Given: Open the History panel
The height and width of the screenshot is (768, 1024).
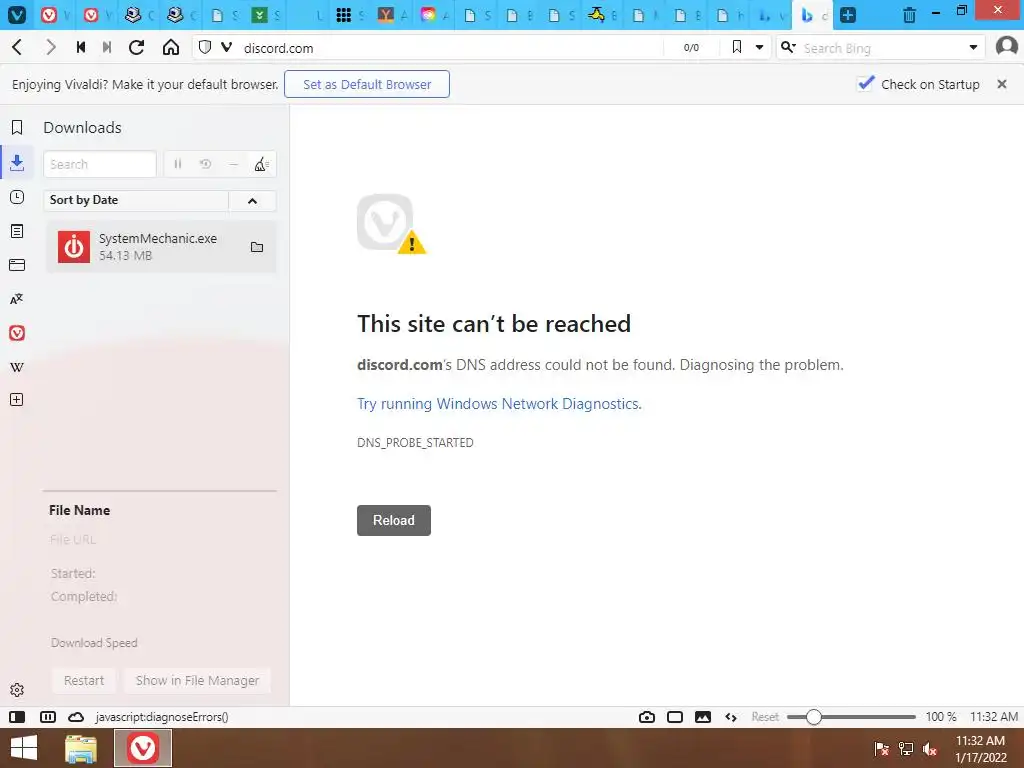Looking at the screenshot, I should coord(17,197).
